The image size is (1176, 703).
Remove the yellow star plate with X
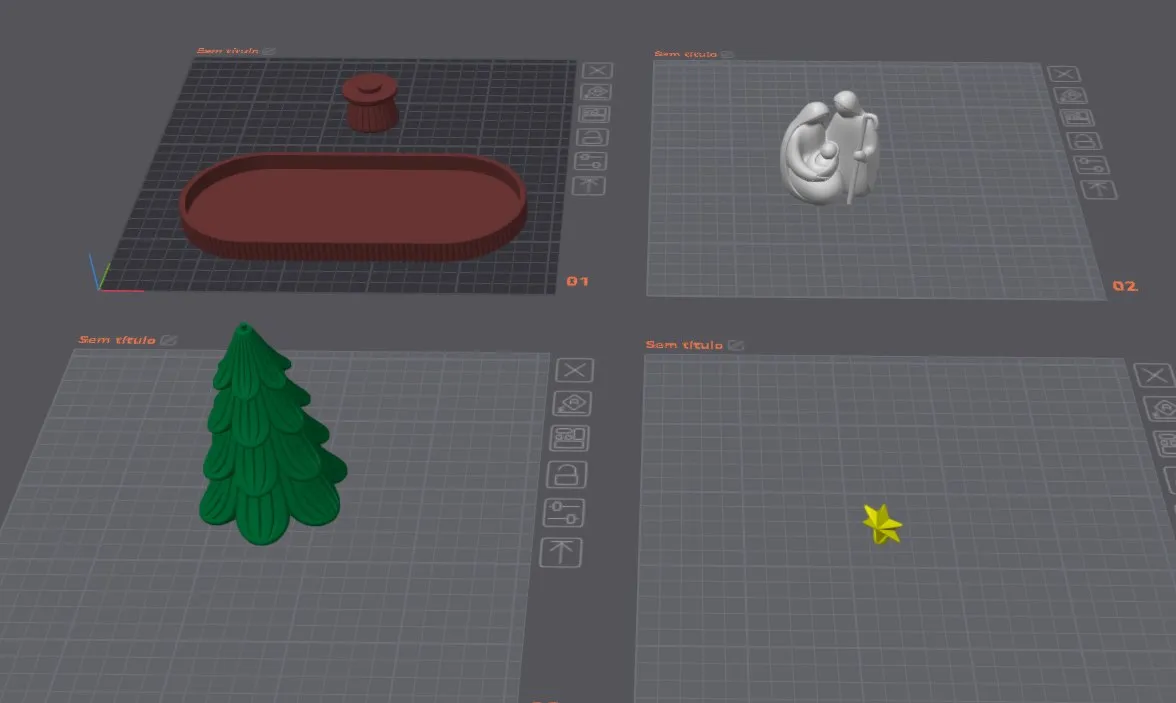[1154, 375]
